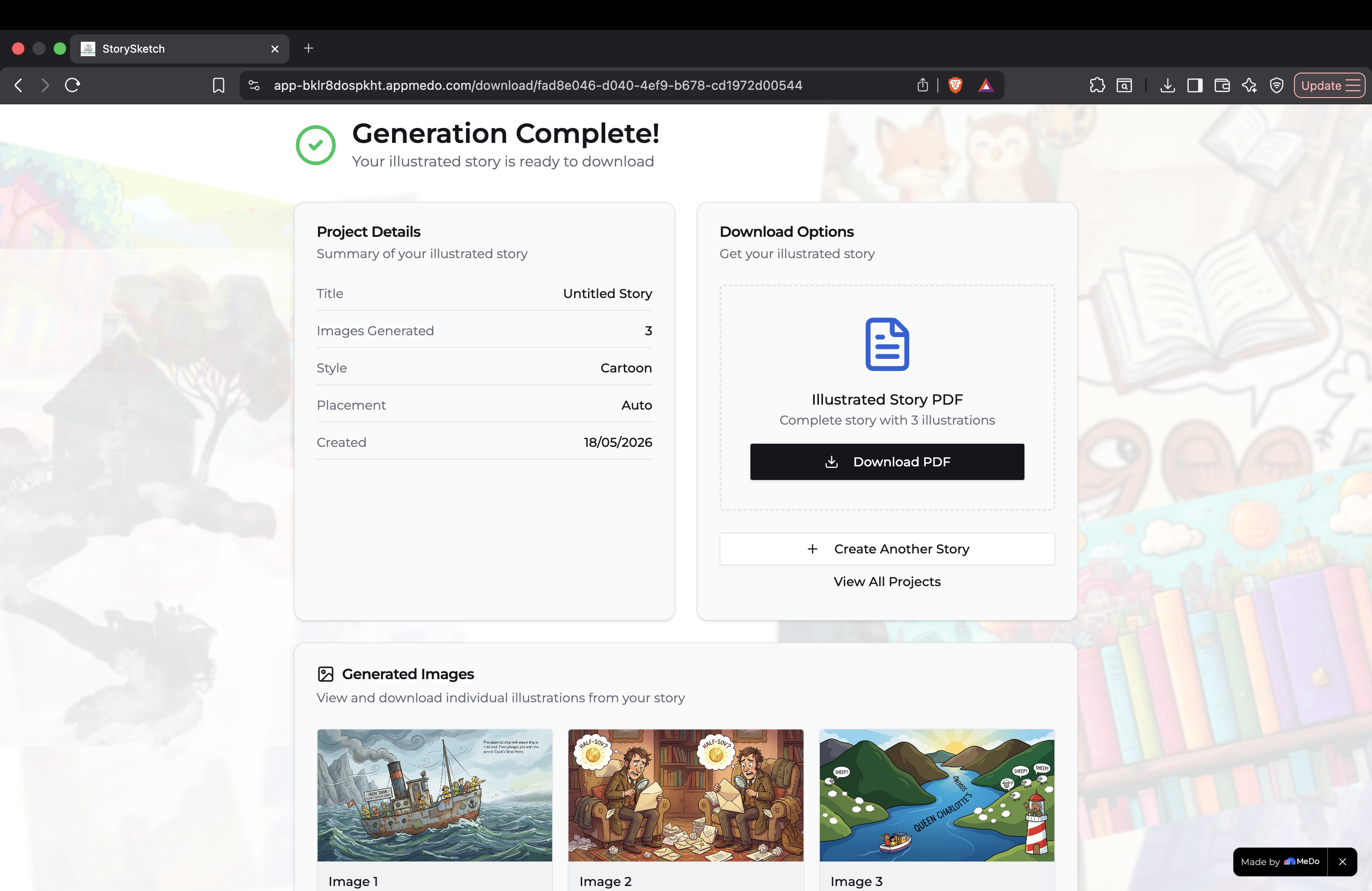Click the green check circle icon
1372x891 pixels.
point(315,145)
